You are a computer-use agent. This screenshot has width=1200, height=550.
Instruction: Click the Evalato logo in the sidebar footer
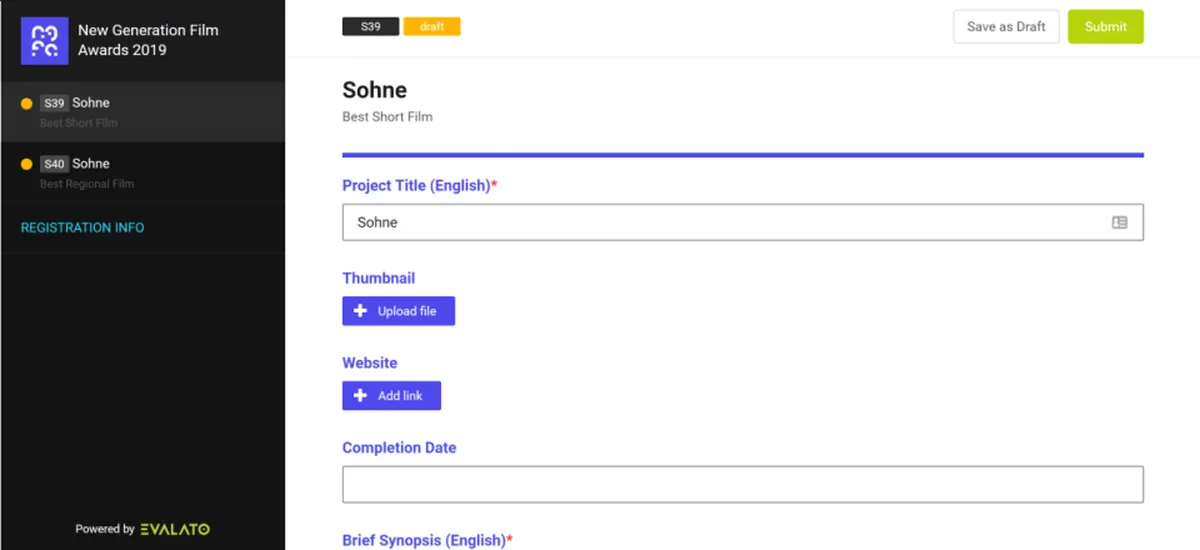point(175,529)
